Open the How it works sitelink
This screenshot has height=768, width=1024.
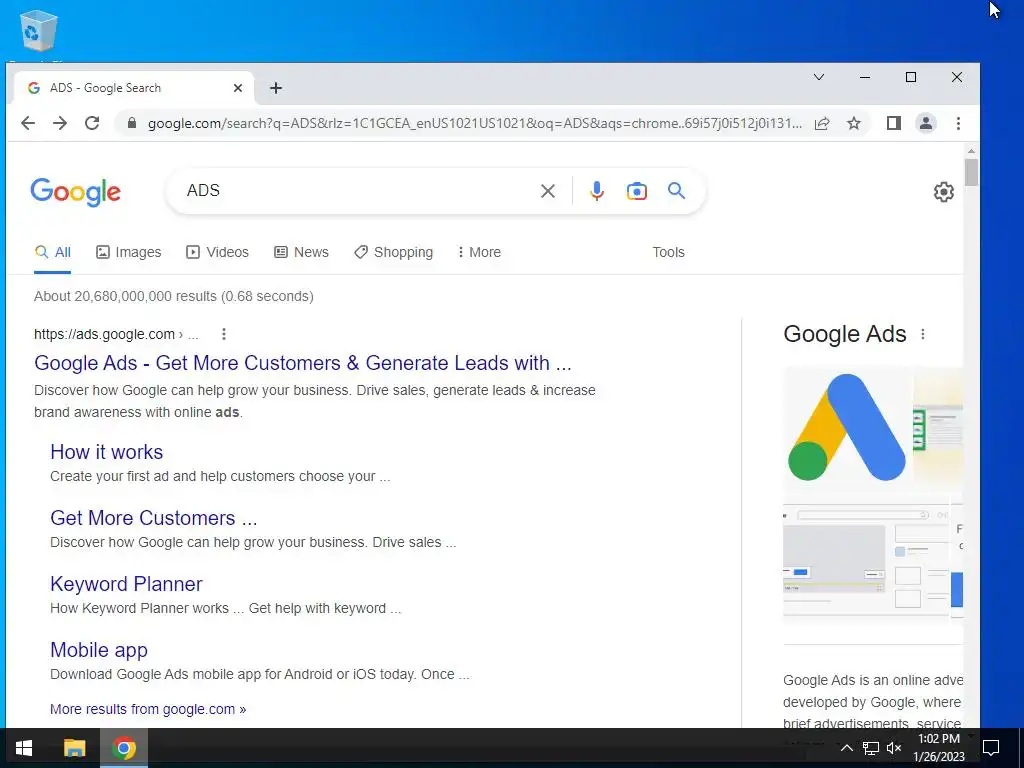click(106, 452)
